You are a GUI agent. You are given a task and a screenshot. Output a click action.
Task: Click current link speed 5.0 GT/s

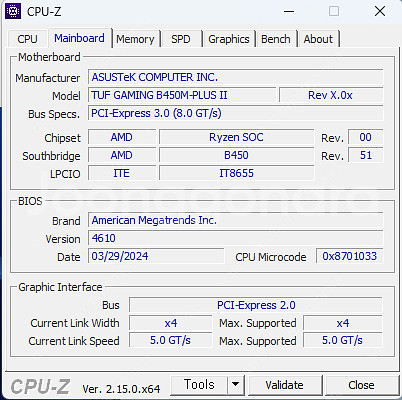[171, 341]
